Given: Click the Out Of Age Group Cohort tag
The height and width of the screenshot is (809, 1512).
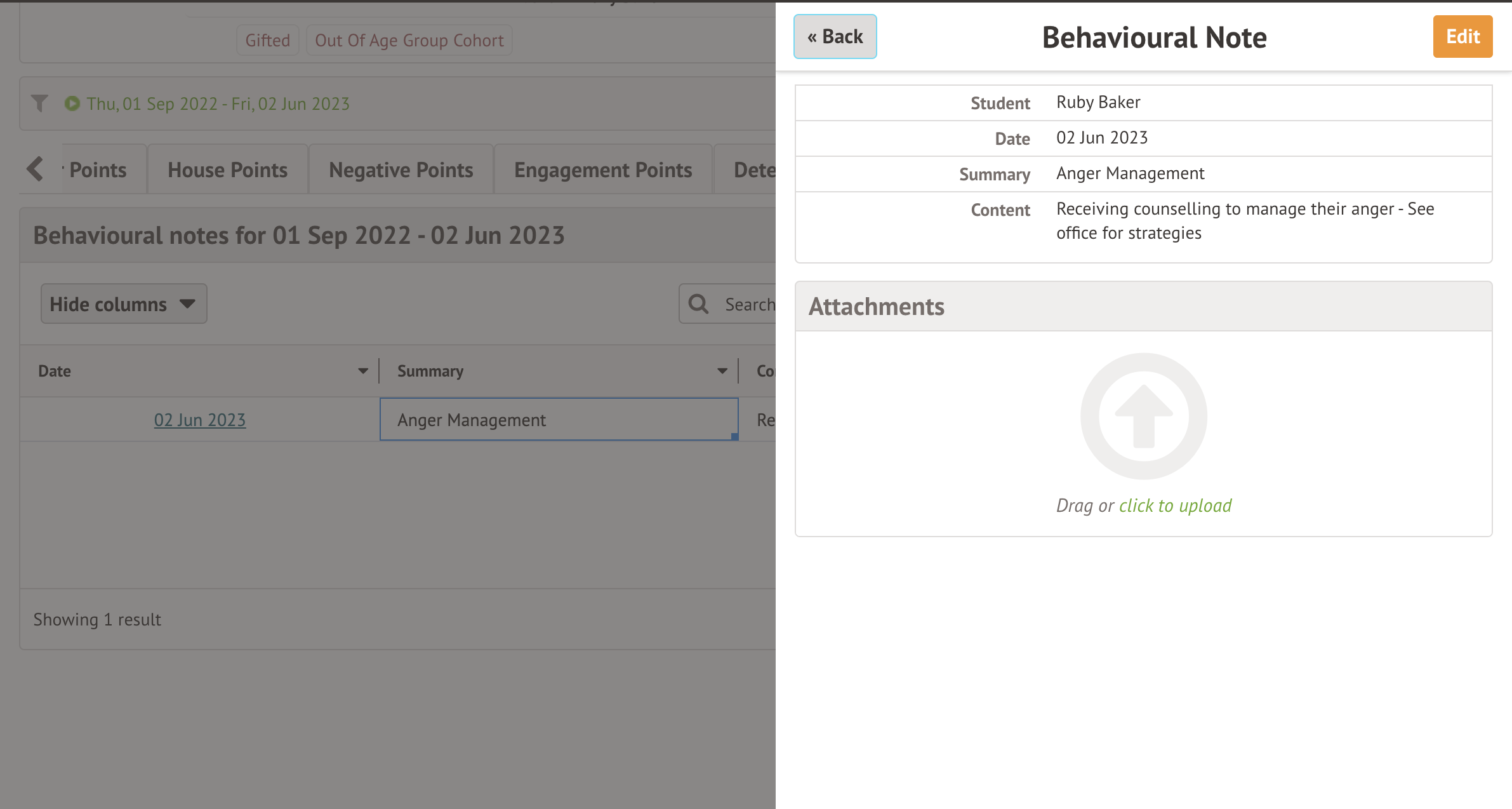Looking at the screenshot, I should [409, 41].
